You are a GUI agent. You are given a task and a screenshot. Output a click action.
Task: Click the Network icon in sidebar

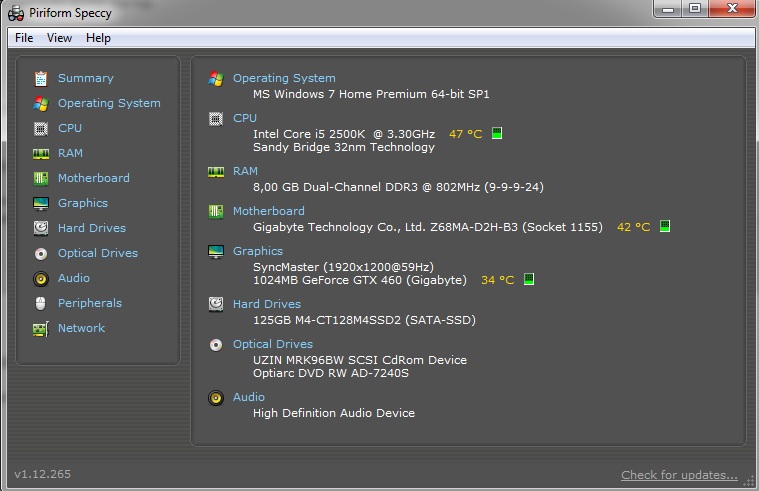pos(41,328)
